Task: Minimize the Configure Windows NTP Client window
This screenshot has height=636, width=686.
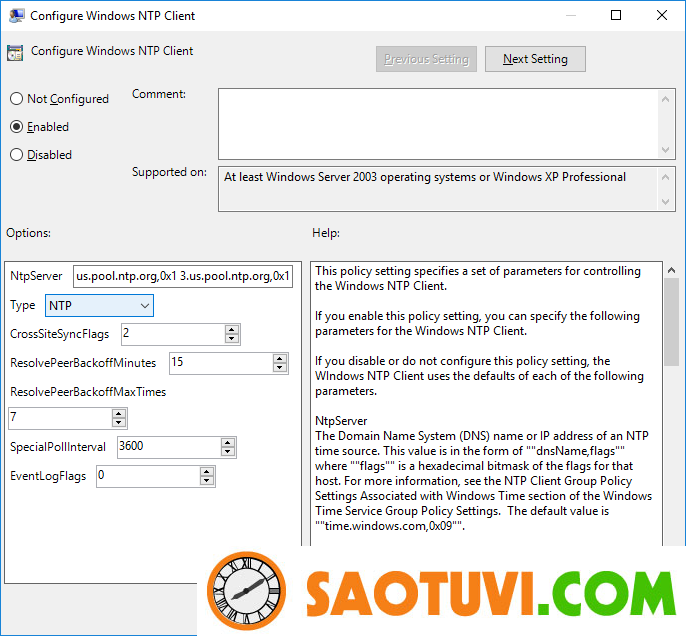Action: tap(570, 15)
